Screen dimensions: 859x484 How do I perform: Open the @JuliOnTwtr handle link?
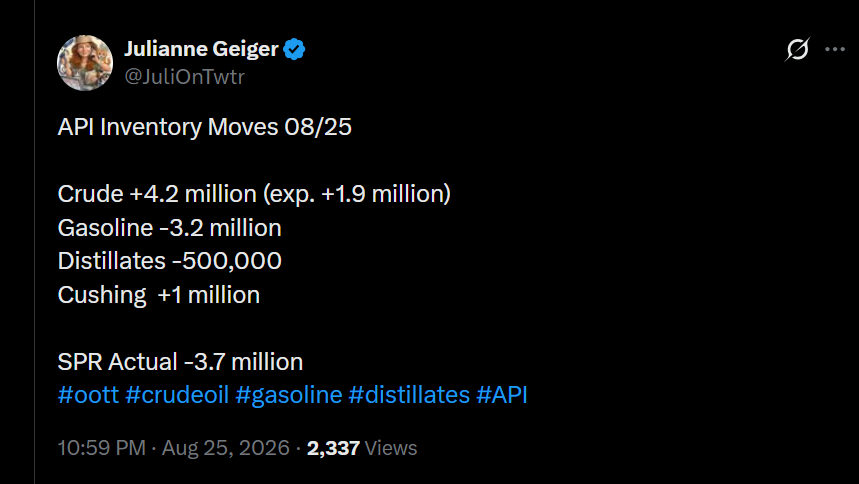(x=184, y=77)
